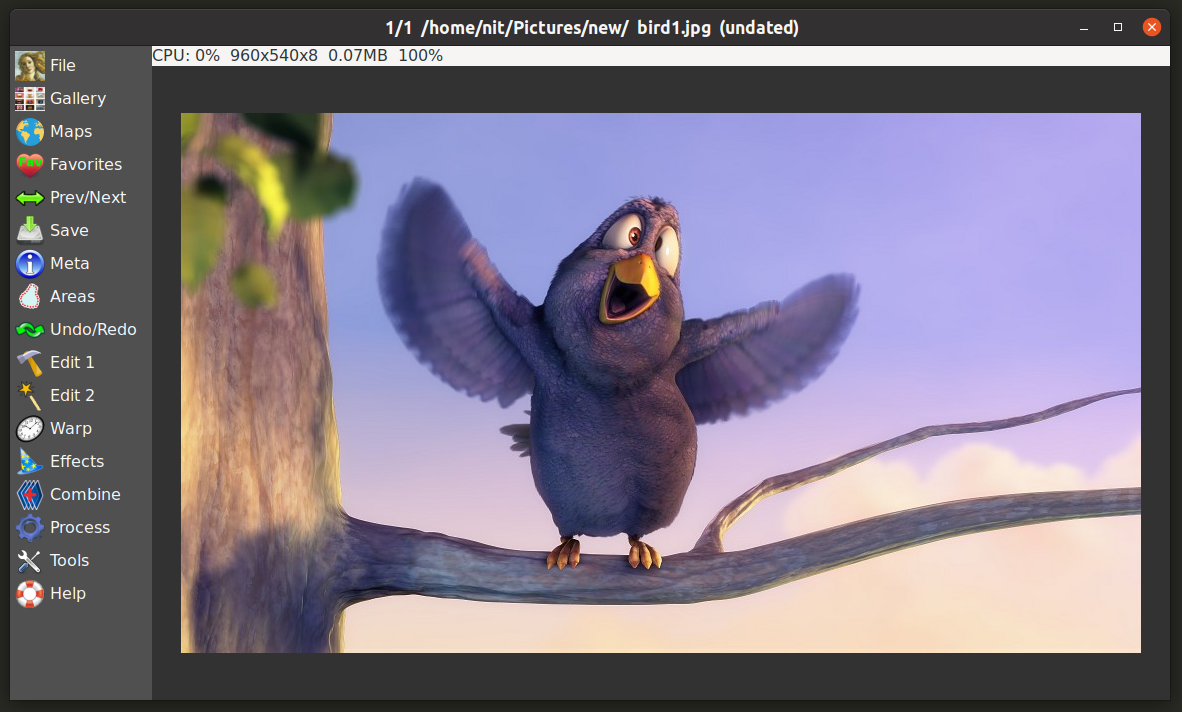Image resolution: width=1182 pixels, height=712 pixels.
Task: Click the CPU: 0% status text
Action: point(186,56)
